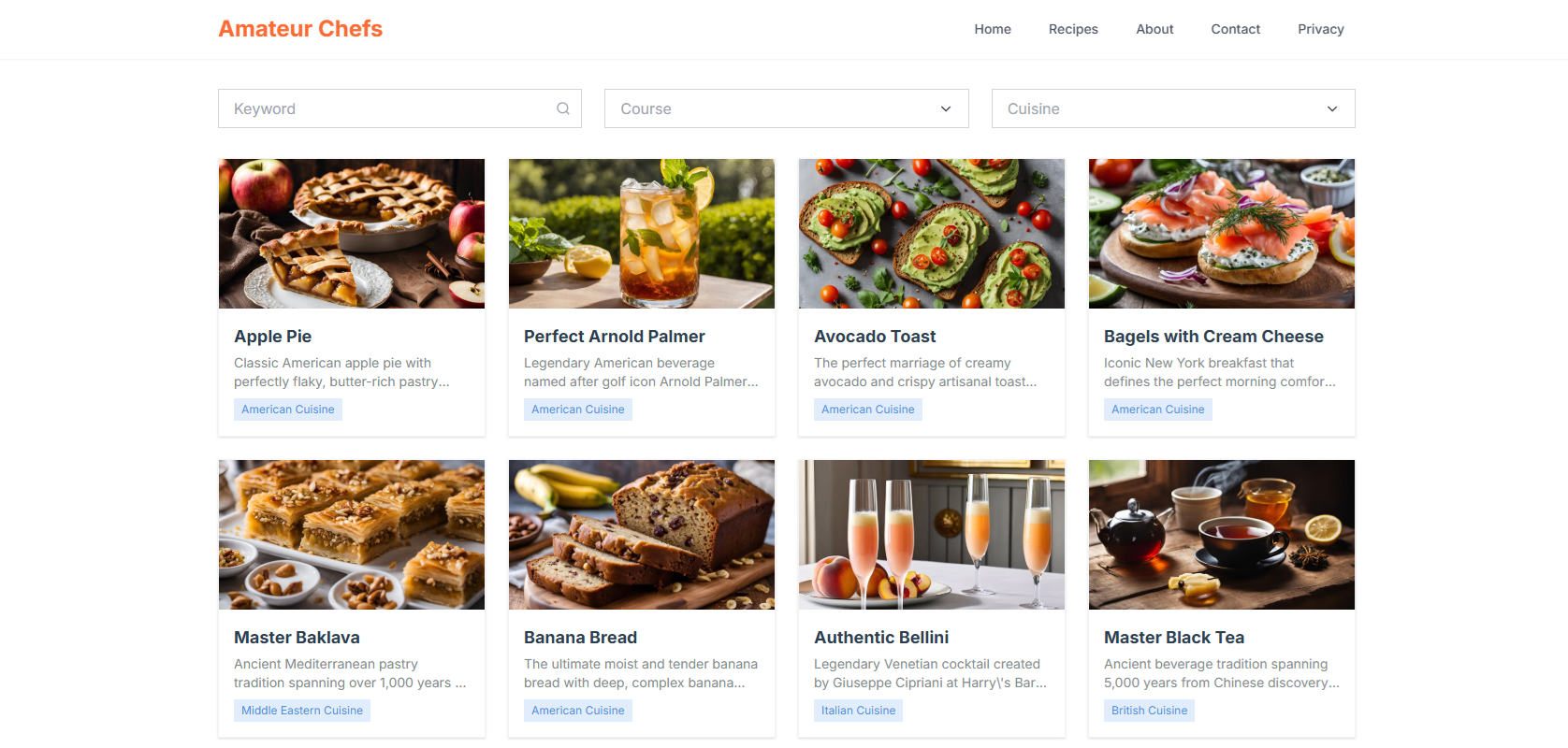The height and width of the screenshot is (748, 1568).
Task: Filter by the Italian Cuisine tag
Action: click(x=858, y=711)
